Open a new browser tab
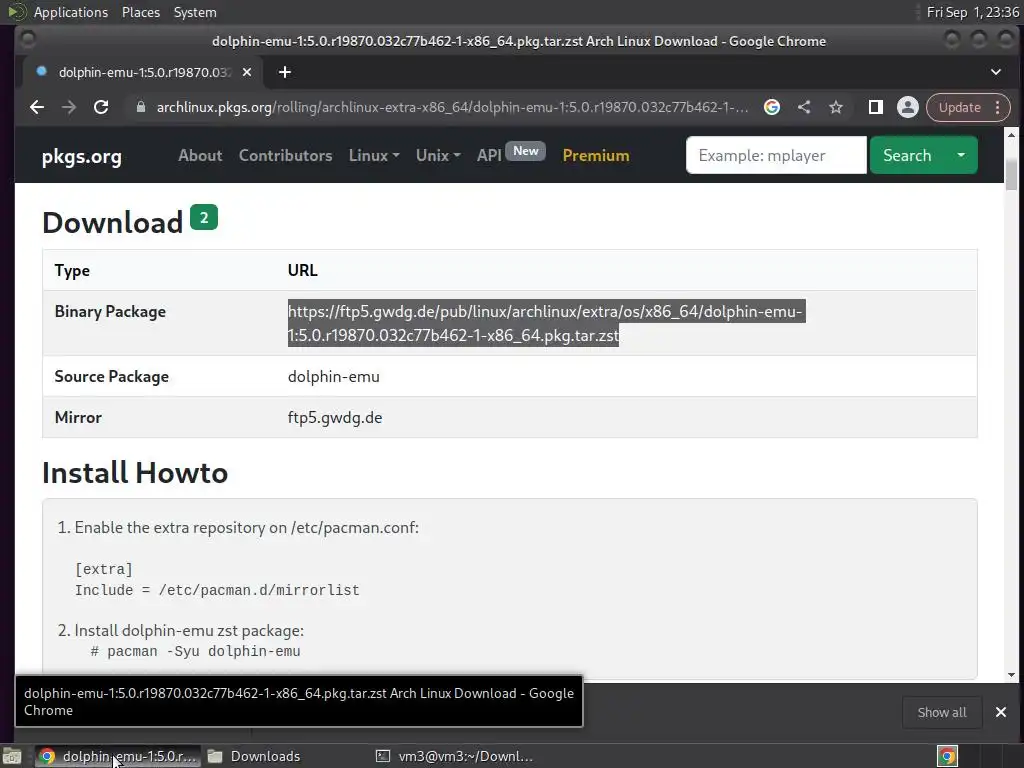 [285, 72]
